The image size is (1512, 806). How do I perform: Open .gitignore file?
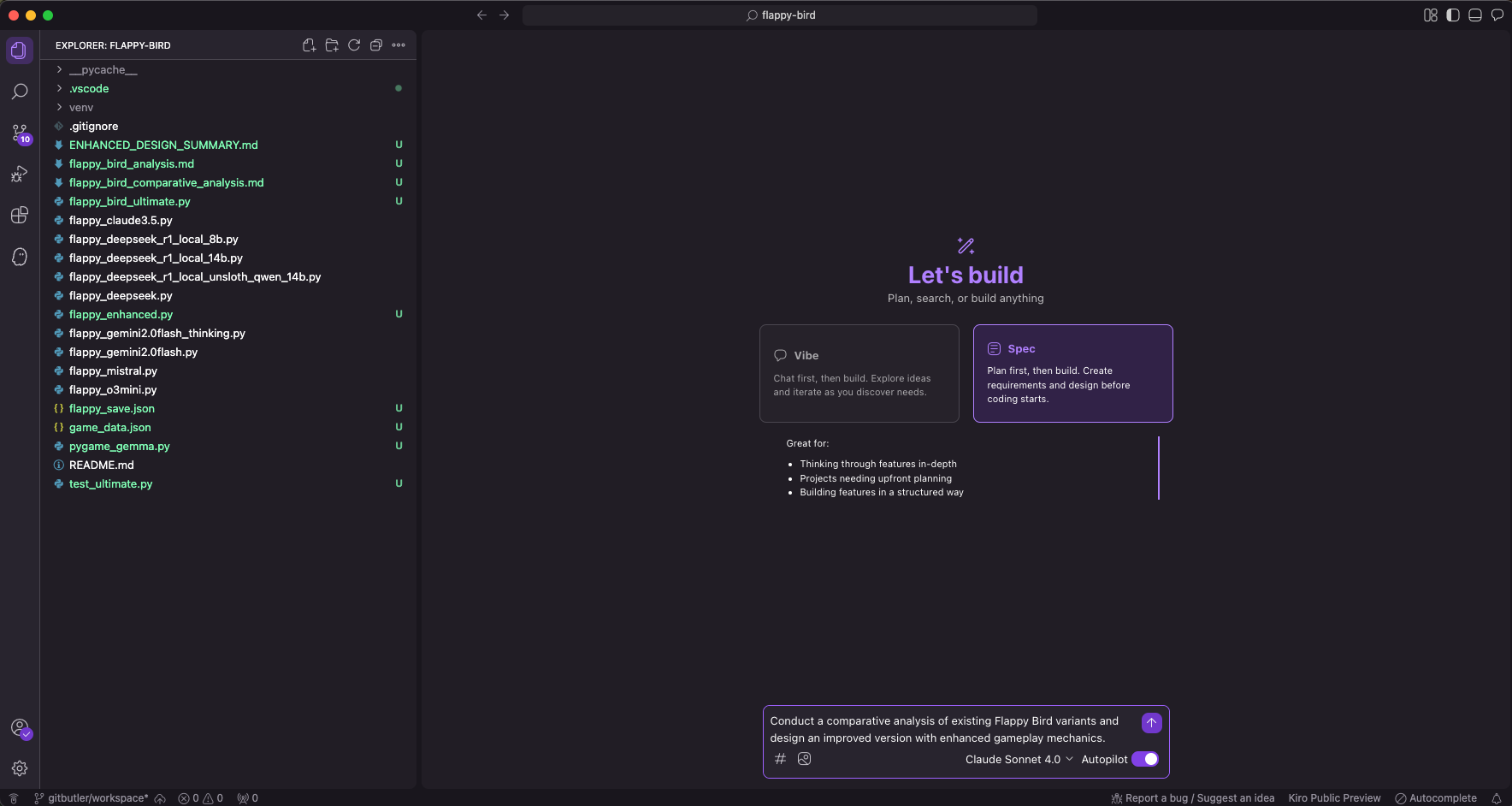tap(228, 127)
